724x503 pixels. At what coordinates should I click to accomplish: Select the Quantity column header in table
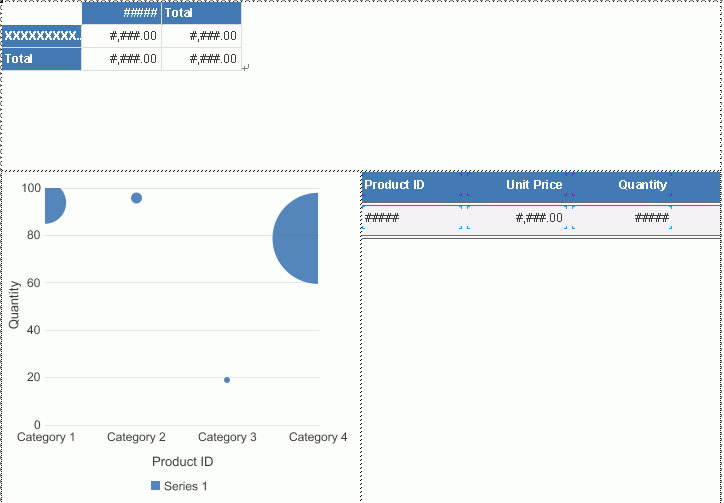point(643,185)
